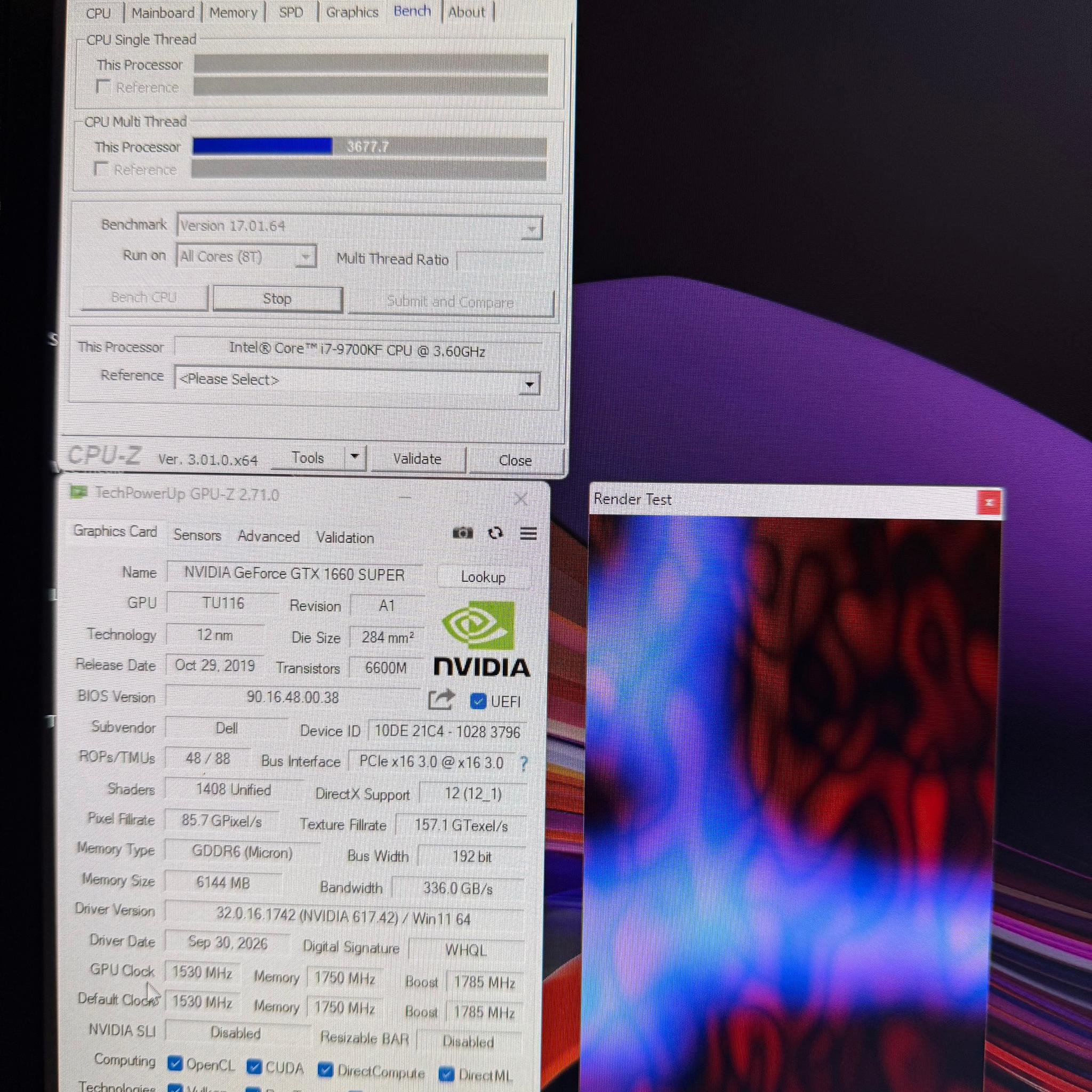Click the CPU-Z Validate button

point(417,459)
